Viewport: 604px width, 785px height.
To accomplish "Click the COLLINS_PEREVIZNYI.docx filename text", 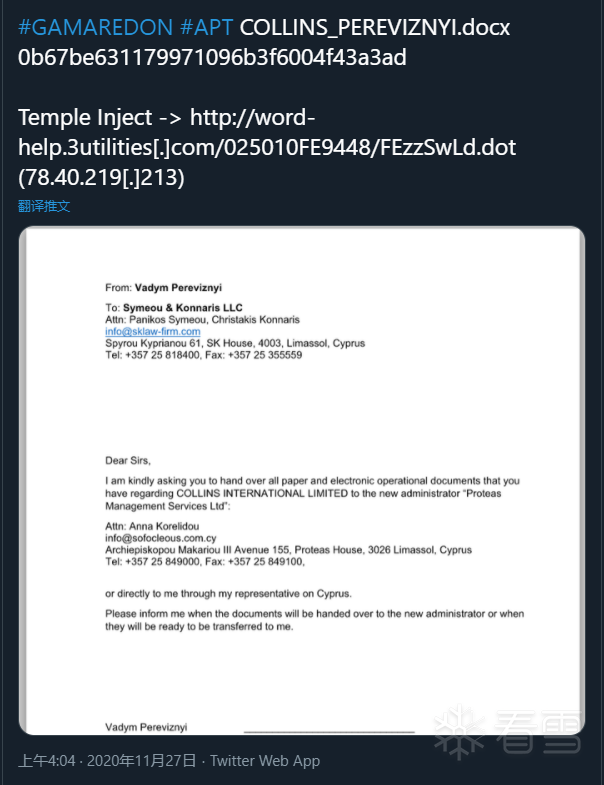I will [375, 27].
